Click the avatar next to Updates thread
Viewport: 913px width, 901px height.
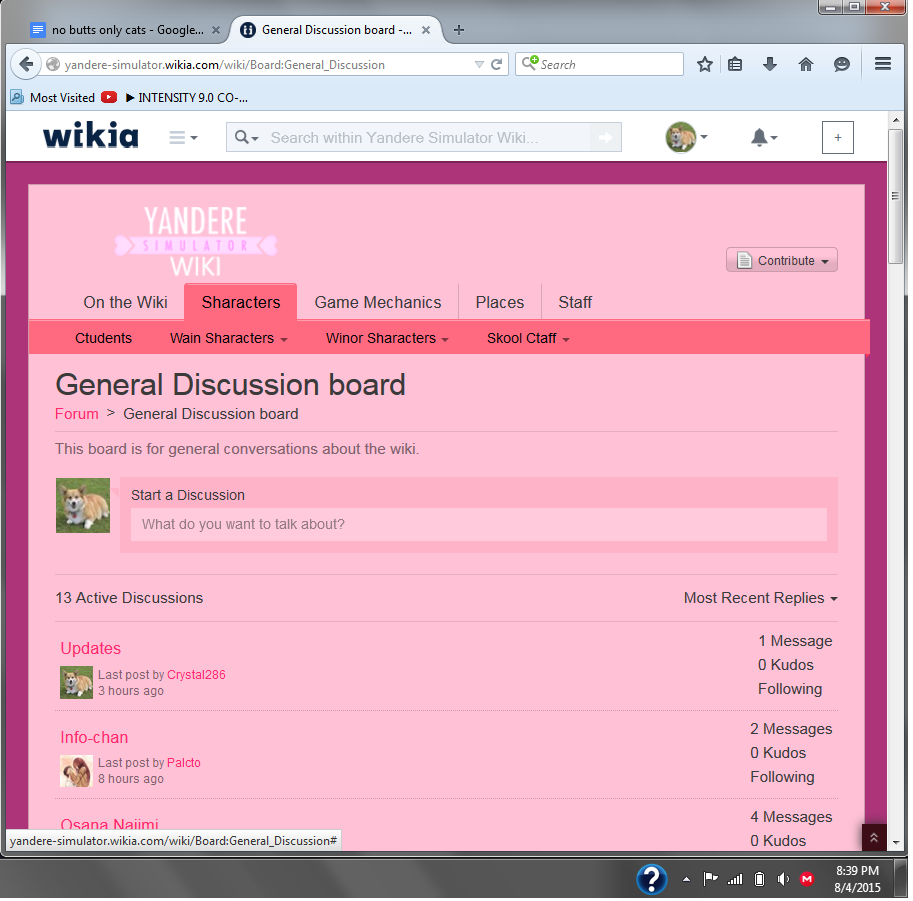pyautogui.click(x=76, y=683)
